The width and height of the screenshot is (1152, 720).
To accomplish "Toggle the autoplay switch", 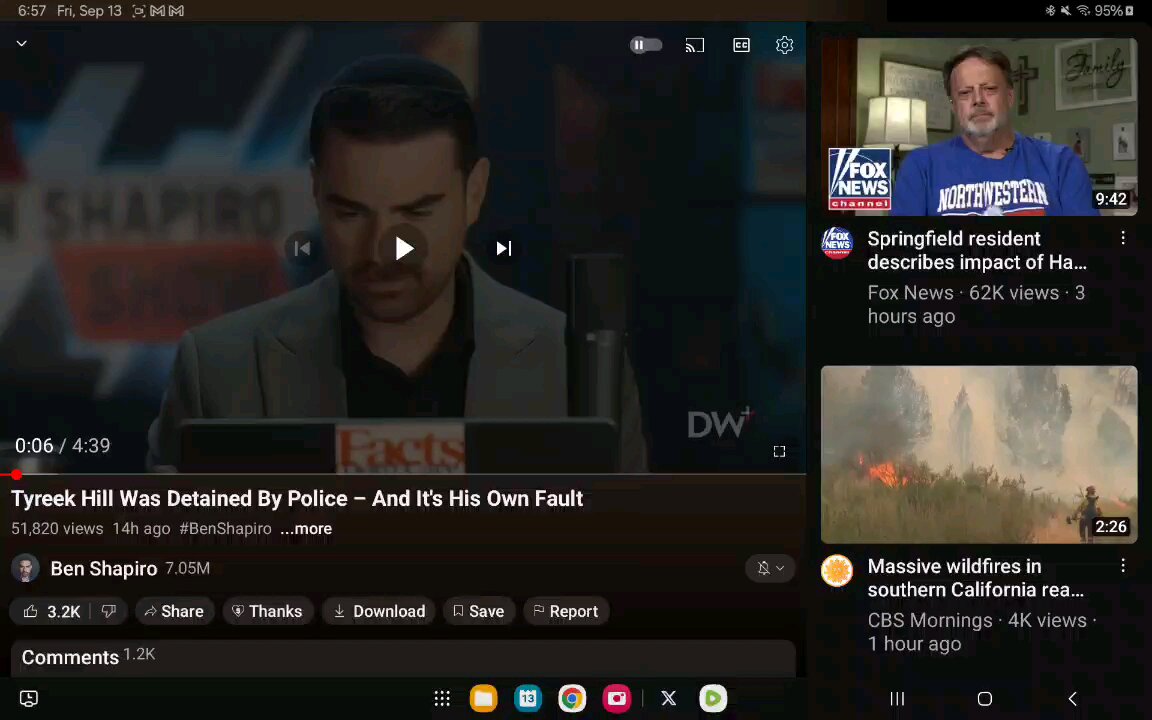I will (646, 46).
